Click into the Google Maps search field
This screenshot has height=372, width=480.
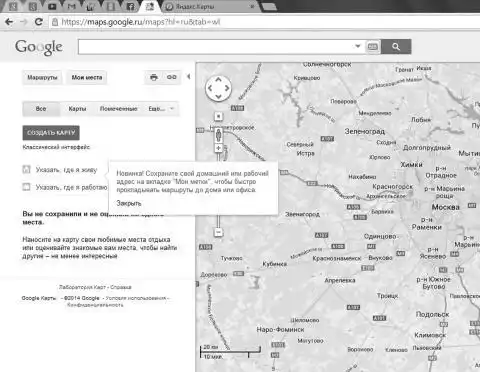coord(215,47)
